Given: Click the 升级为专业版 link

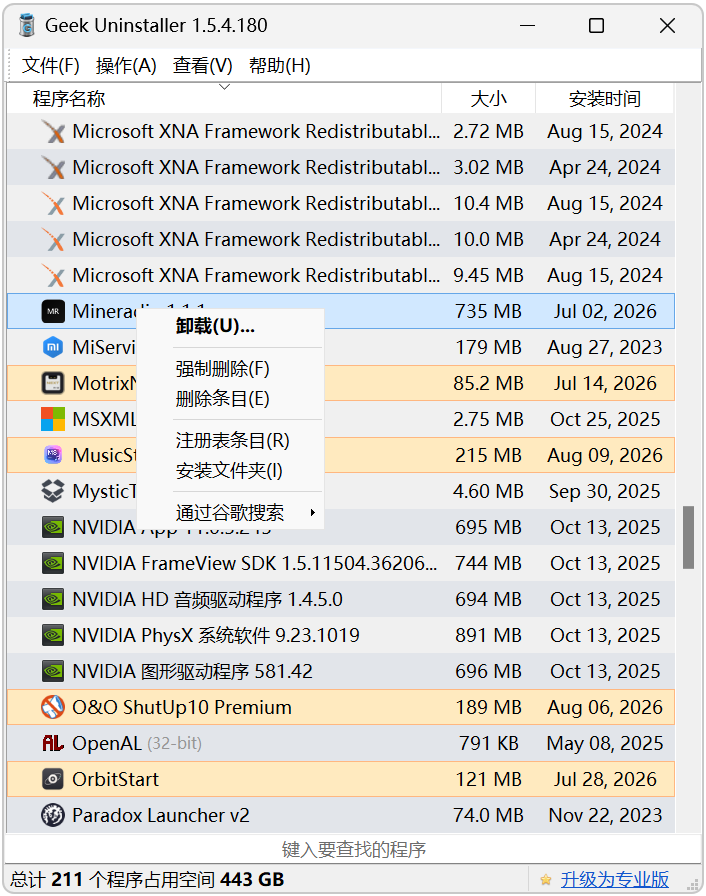Looking at the screenshot, I should pyautogui.click(x=615, y=879).
